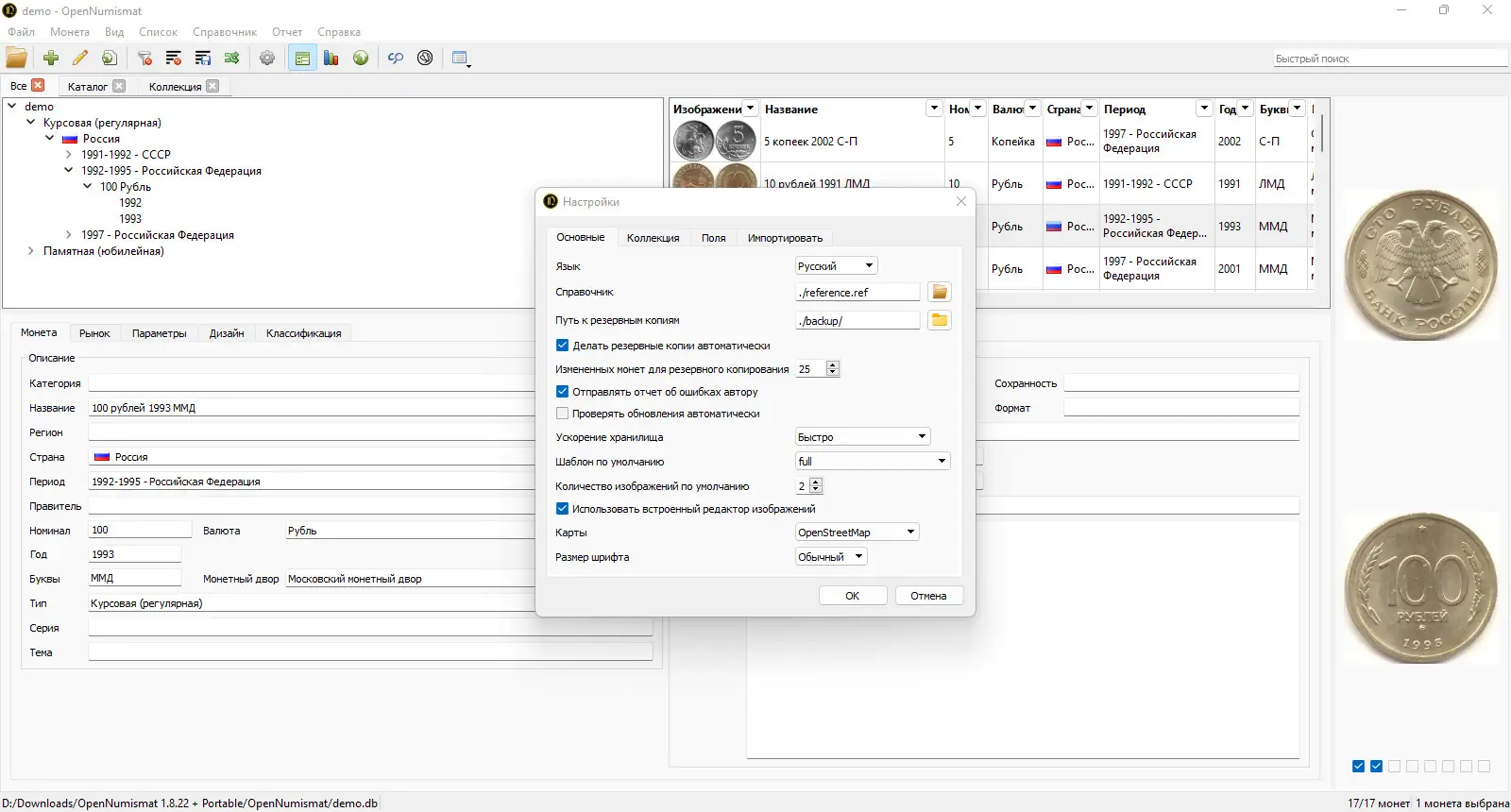Clear filters using the funnel icon

[144, 59]
